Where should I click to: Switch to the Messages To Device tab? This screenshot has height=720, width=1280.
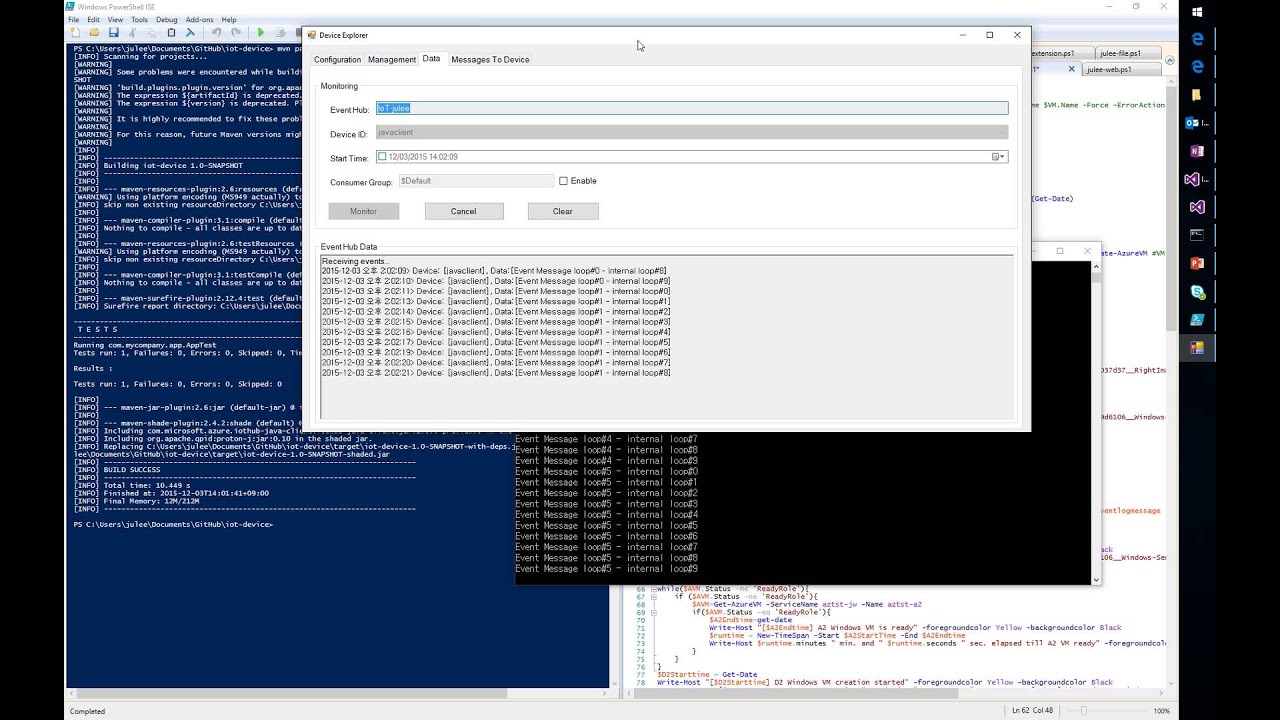pos(490,60)
